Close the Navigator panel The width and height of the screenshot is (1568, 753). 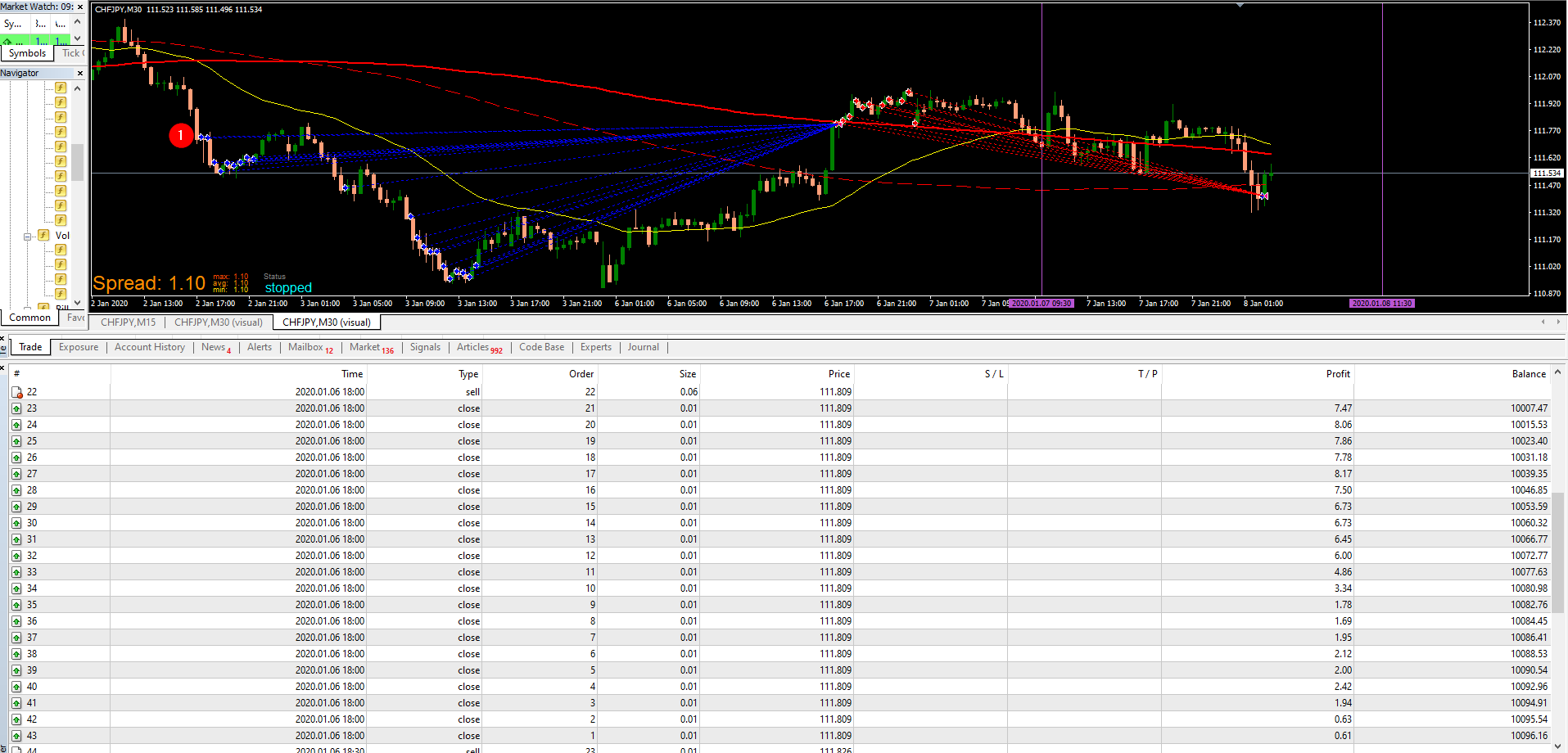click(x=80, y=73)
